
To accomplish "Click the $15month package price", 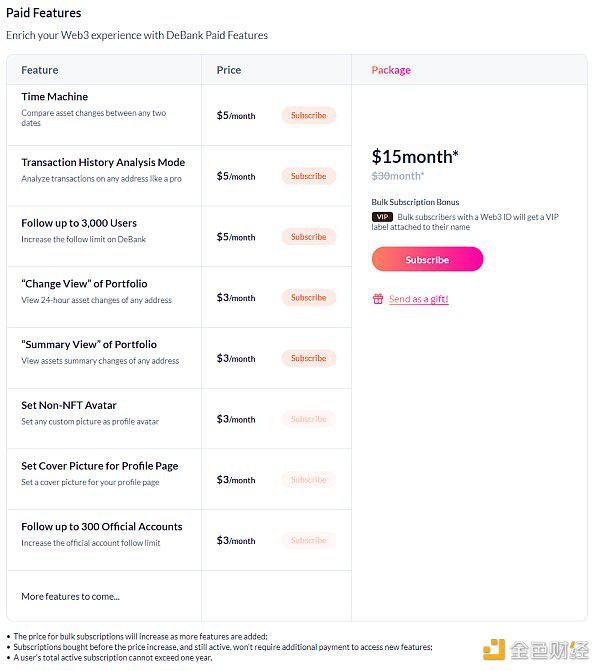I will point(415,156).
